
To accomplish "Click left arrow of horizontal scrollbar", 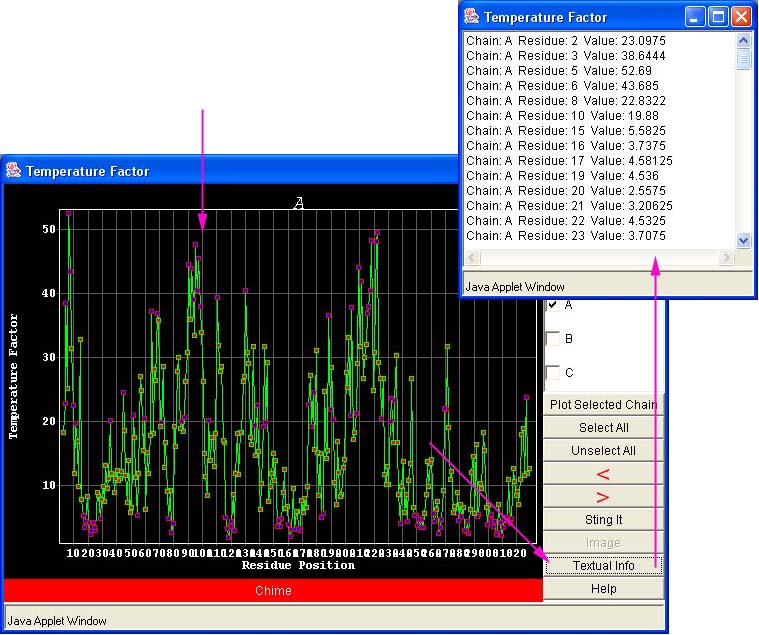I will 472,257.
